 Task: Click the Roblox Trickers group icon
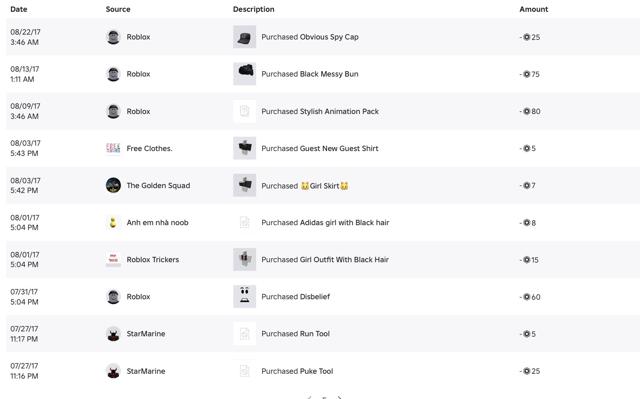113,259
